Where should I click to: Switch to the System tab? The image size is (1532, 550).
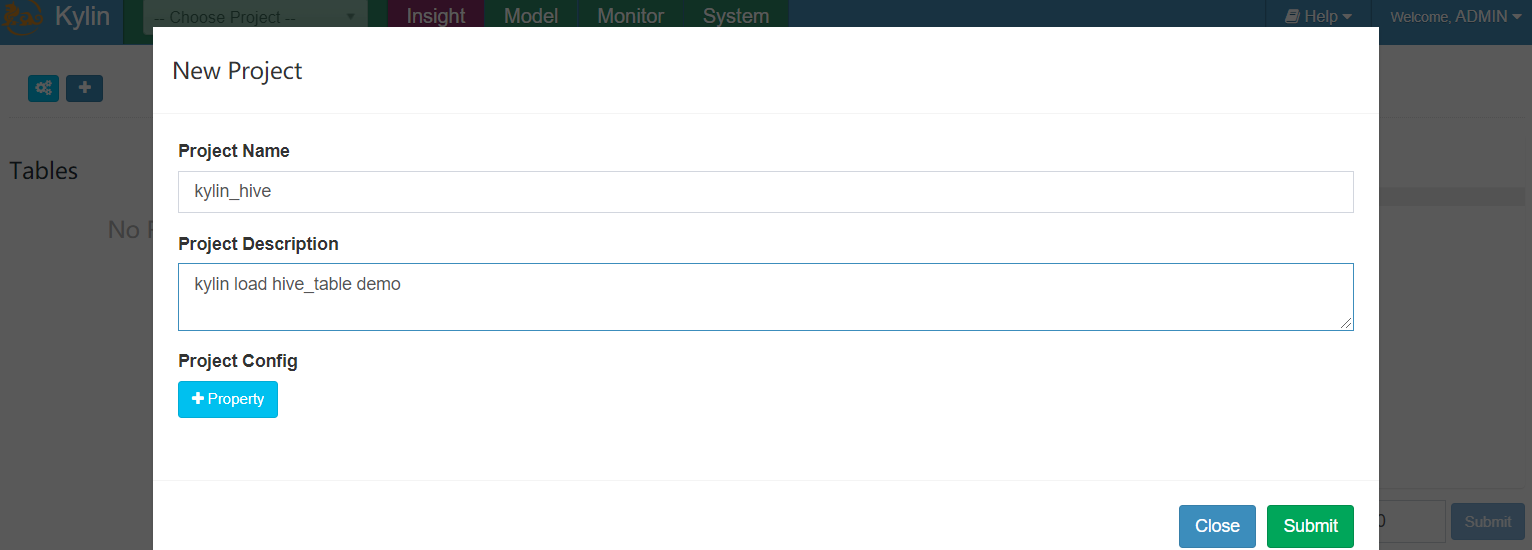[x=736, y=16]
